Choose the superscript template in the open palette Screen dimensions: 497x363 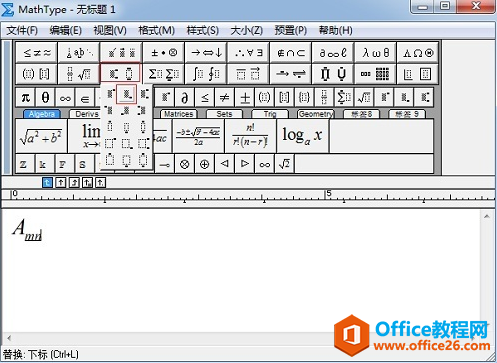click(110, 94)
